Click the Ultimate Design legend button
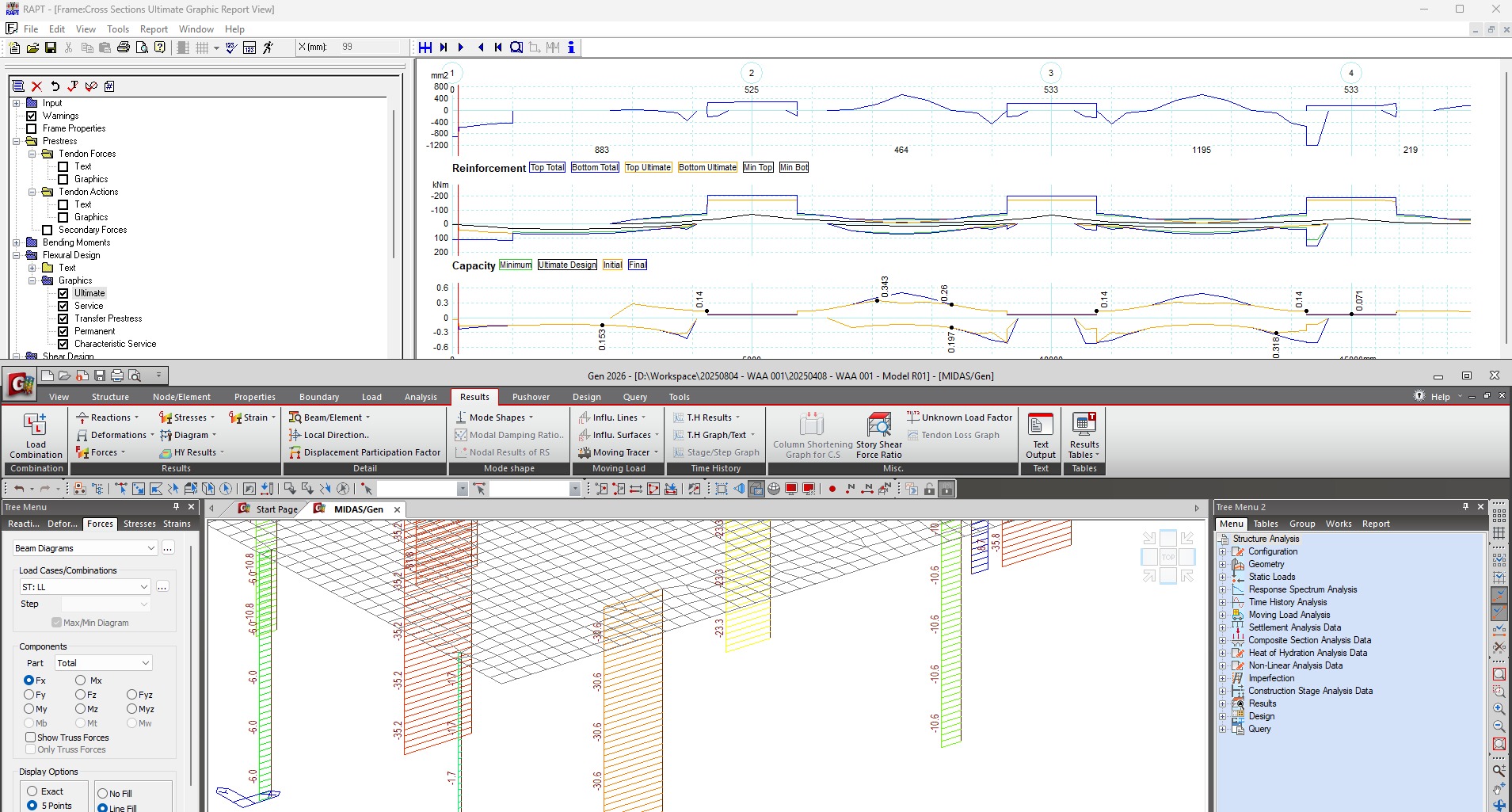 tap(567, 265)
